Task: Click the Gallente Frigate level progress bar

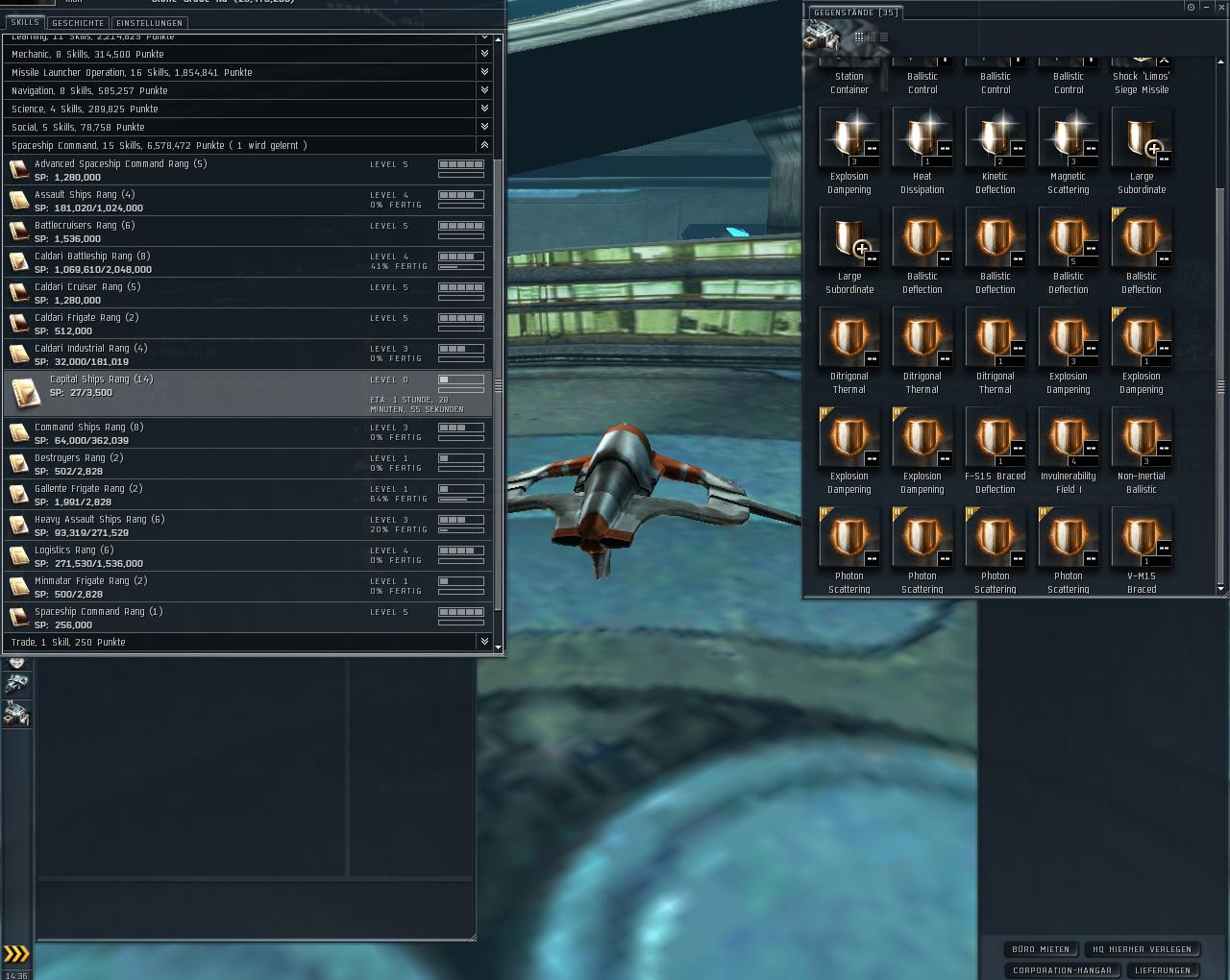Action: coord(461,489)
